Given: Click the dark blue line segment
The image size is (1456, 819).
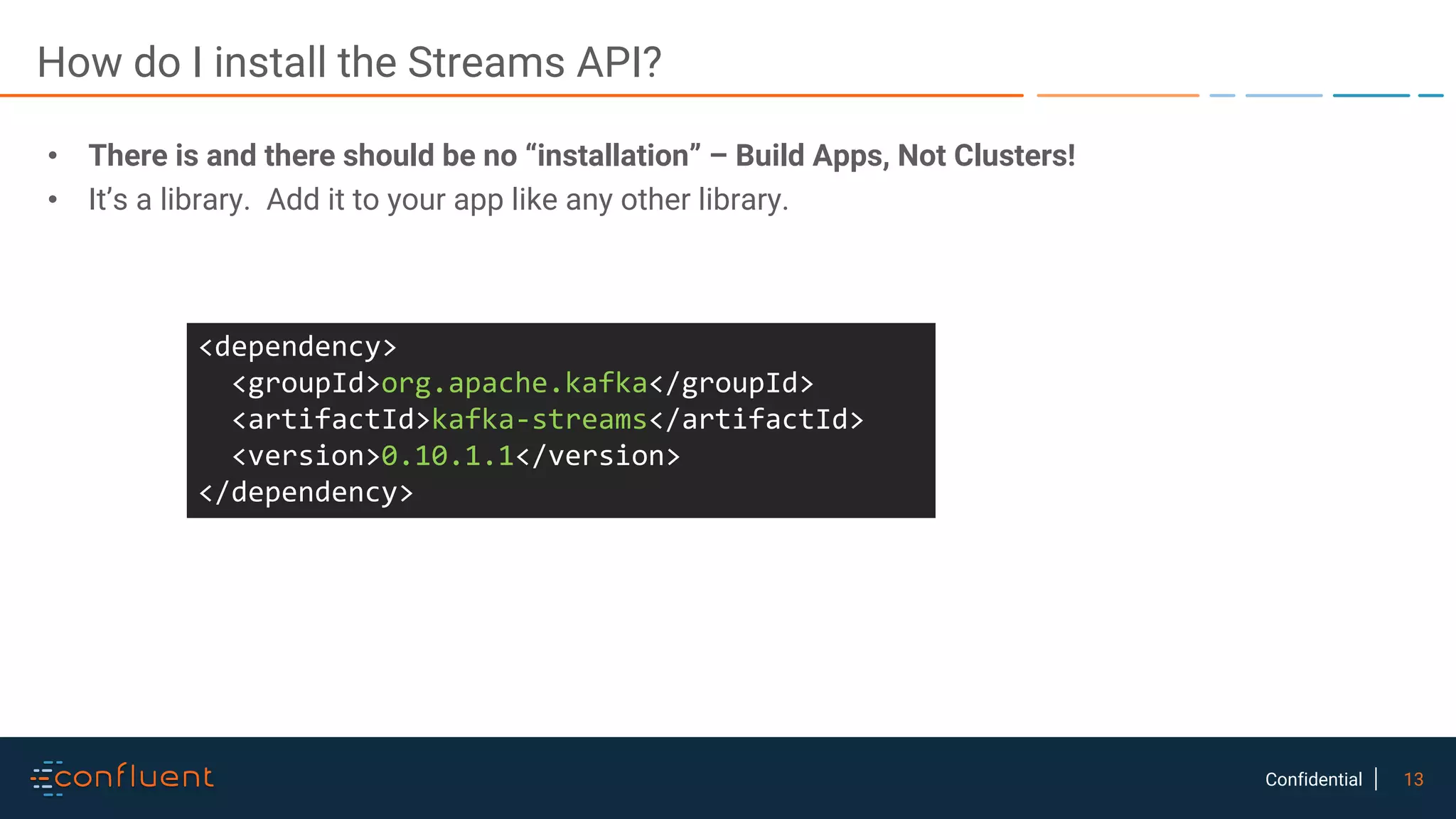Looking at the screenshot, I should pos(1371,95).
